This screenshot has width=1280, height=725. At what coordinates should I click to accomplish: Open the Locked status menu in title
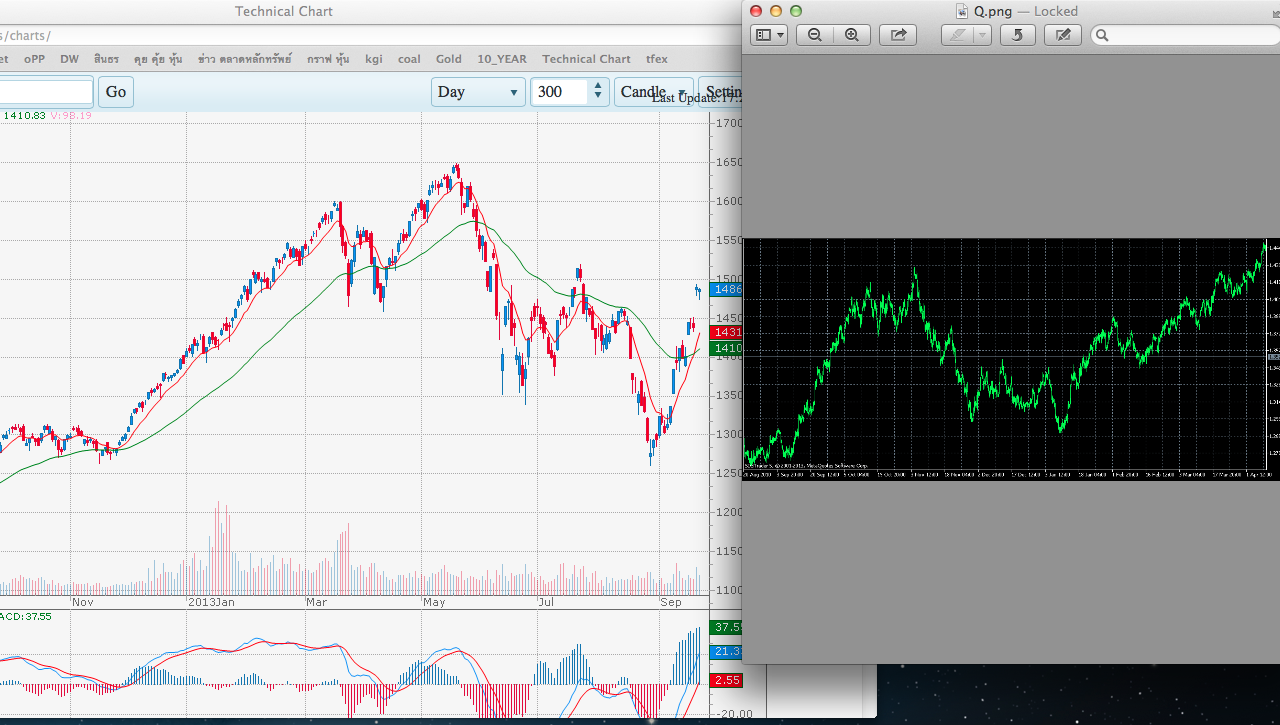click(1055, 11)
